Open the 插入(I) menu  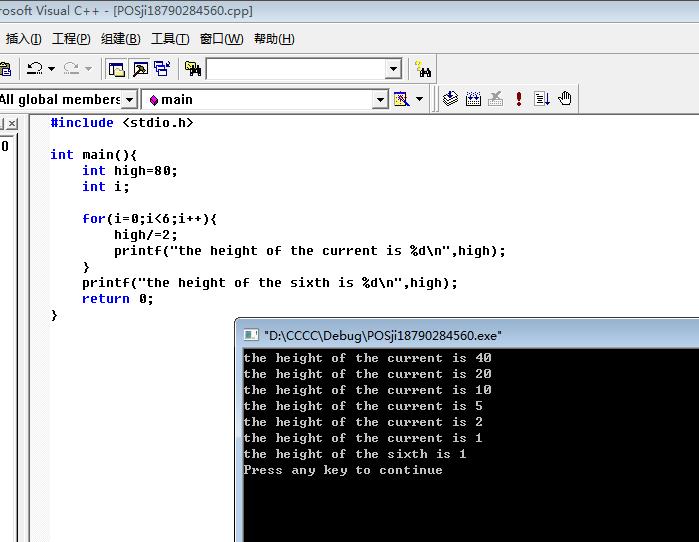(23, 39)
